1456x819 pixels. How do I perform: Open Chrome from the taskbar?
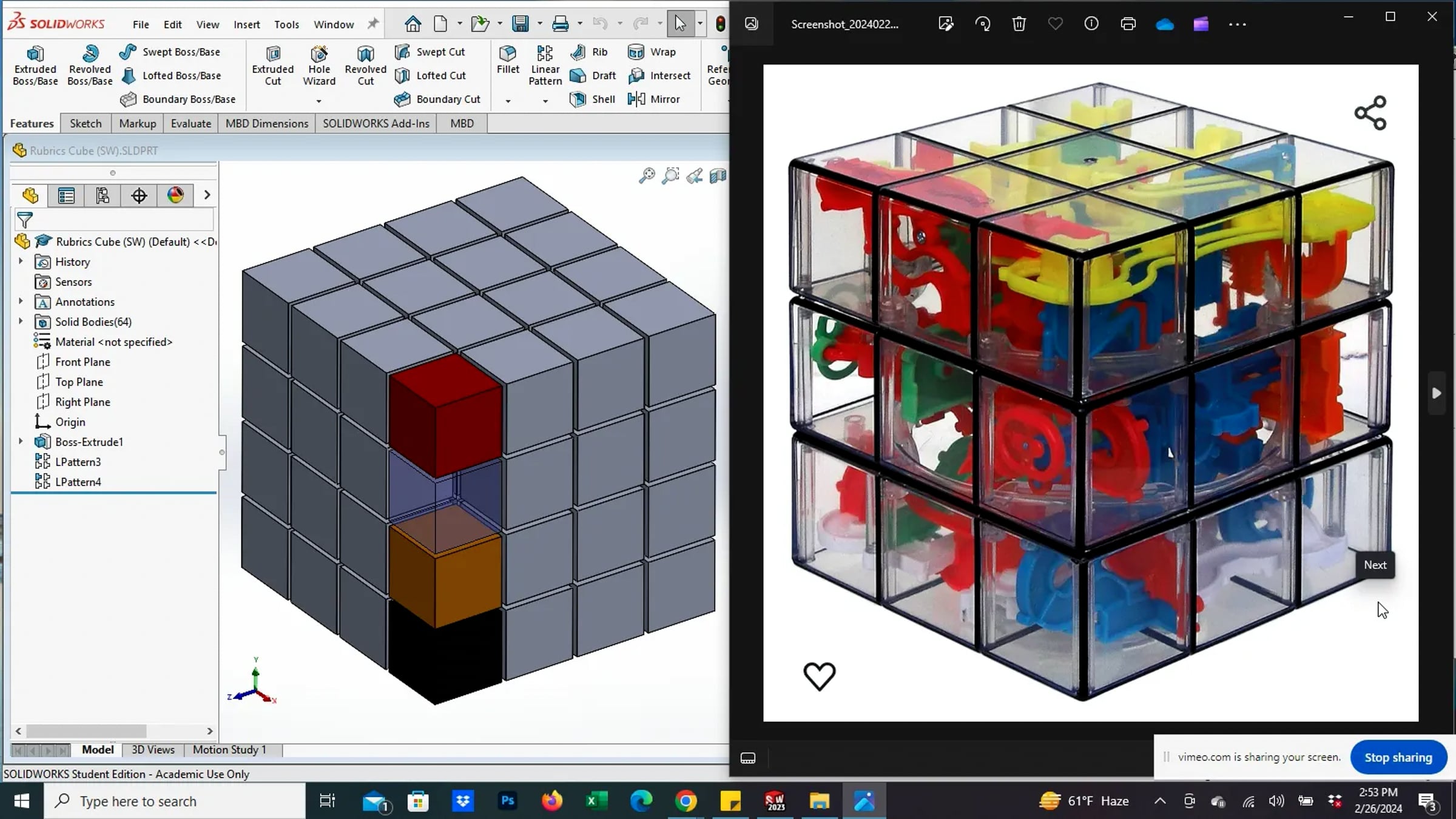point(686,801)
